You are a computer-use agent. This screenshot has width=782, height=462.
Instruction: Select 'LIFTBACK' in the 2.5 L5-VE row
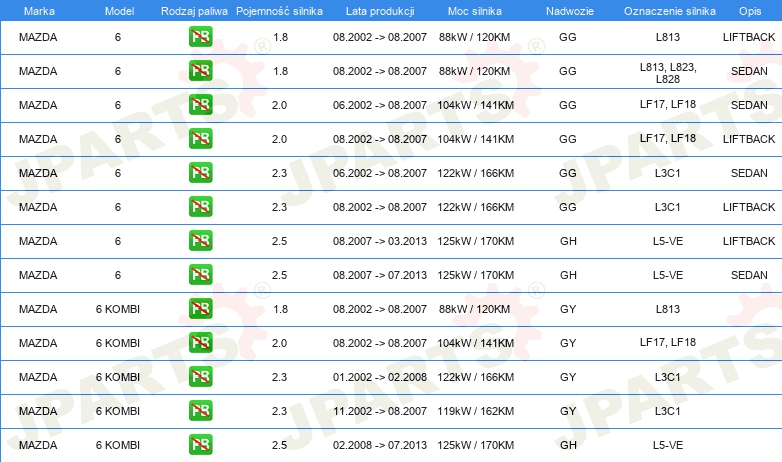(749, 241)
